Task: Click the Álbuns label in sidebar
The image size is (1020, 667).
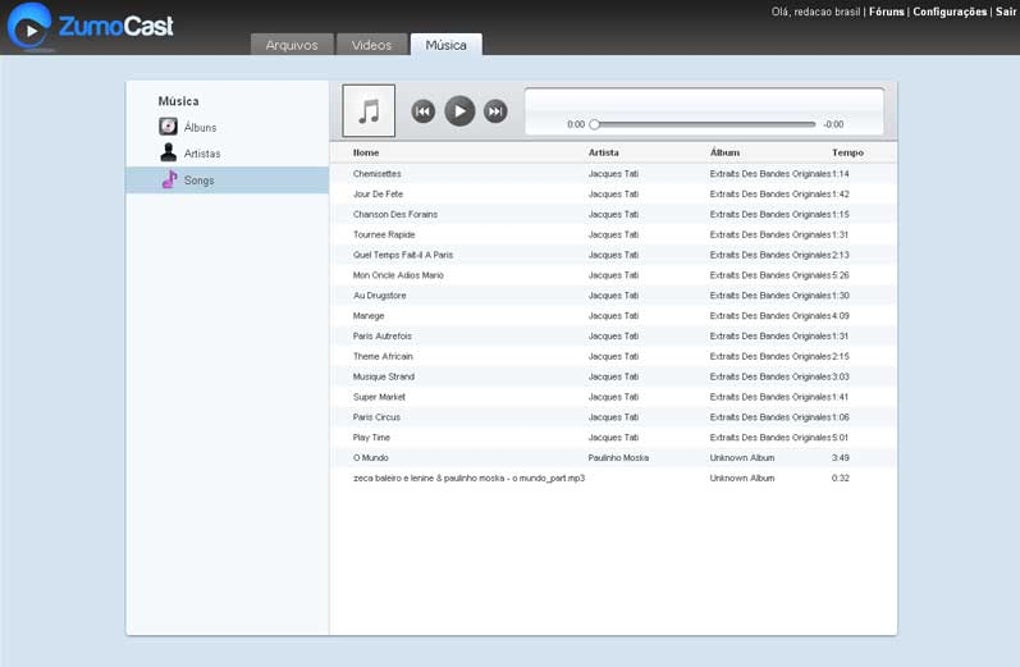Action: [200, 128]
